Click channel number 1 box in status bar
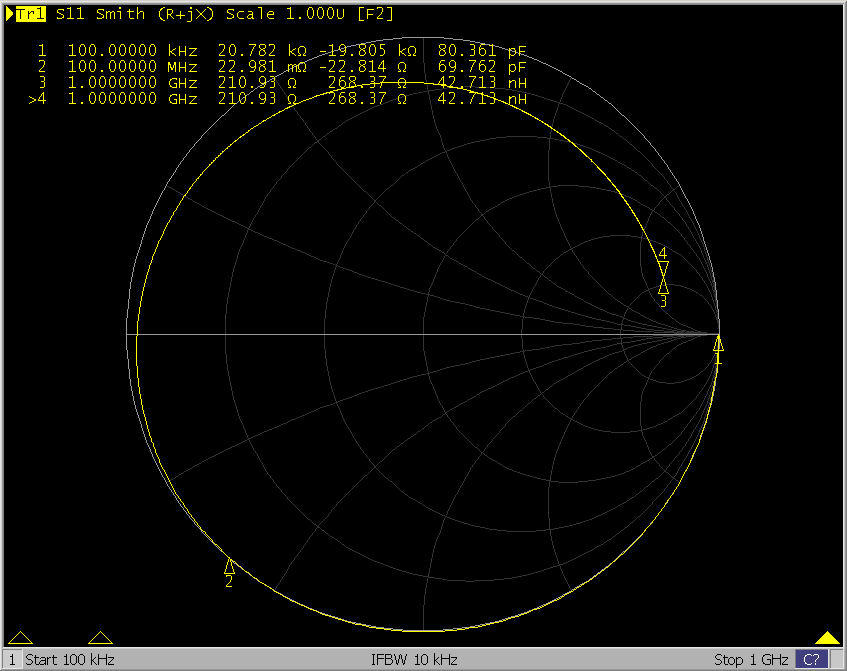 (10, 660)
